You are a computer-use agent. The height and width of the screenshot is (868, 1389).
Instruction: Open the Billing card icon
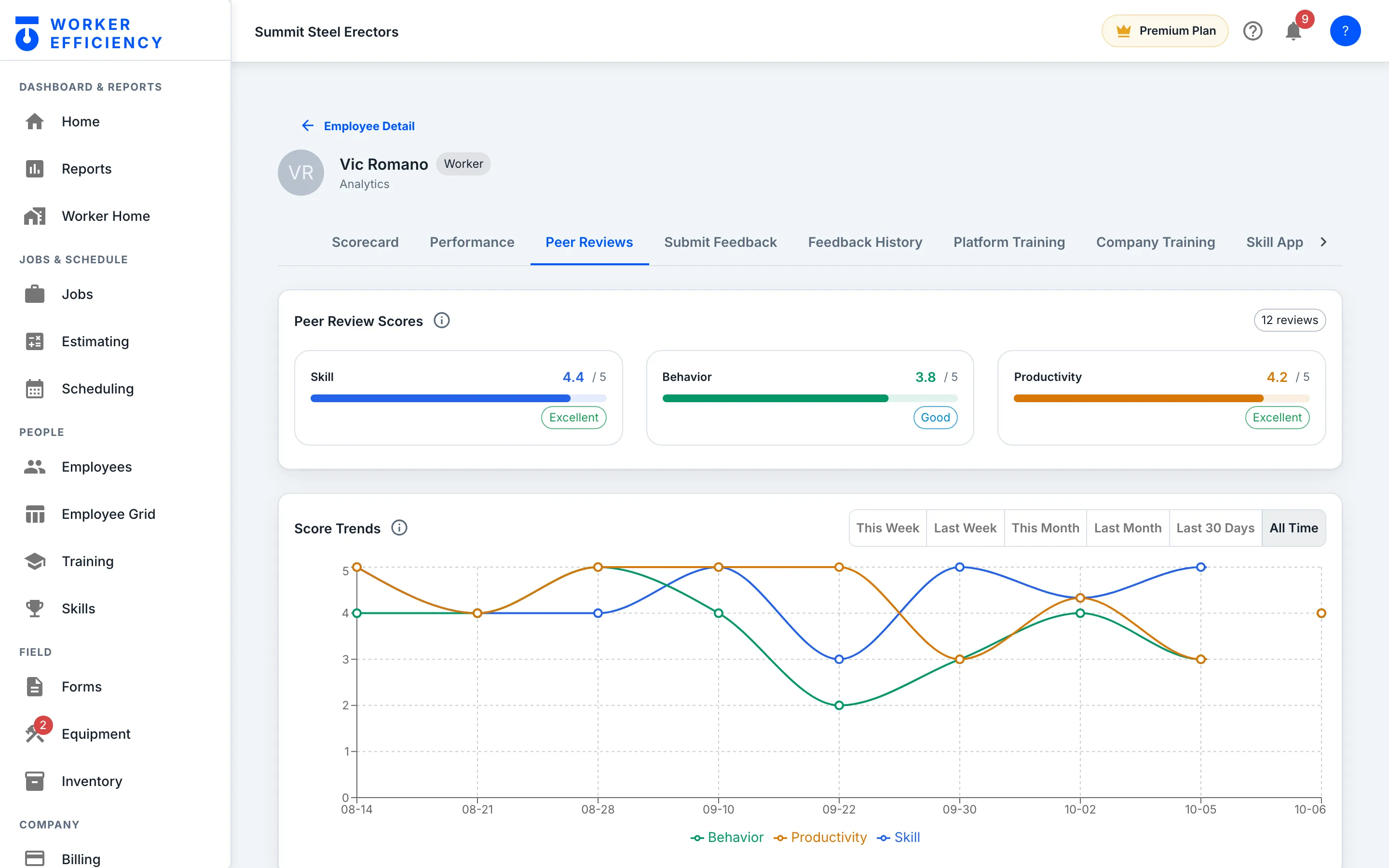[x=34, y=859]
